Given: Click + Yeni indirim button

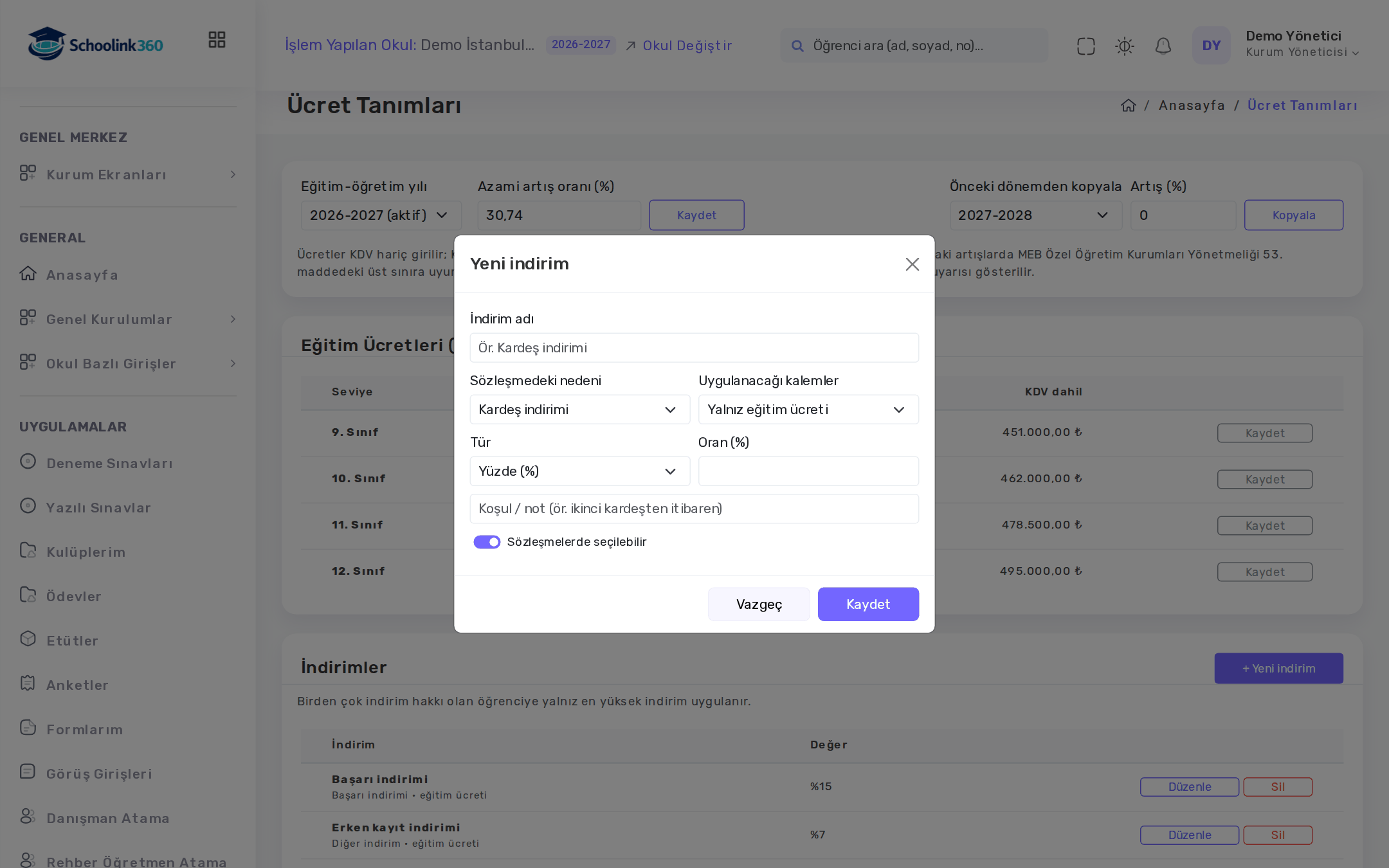Looking at the screenshot, I should (1278, 669).
